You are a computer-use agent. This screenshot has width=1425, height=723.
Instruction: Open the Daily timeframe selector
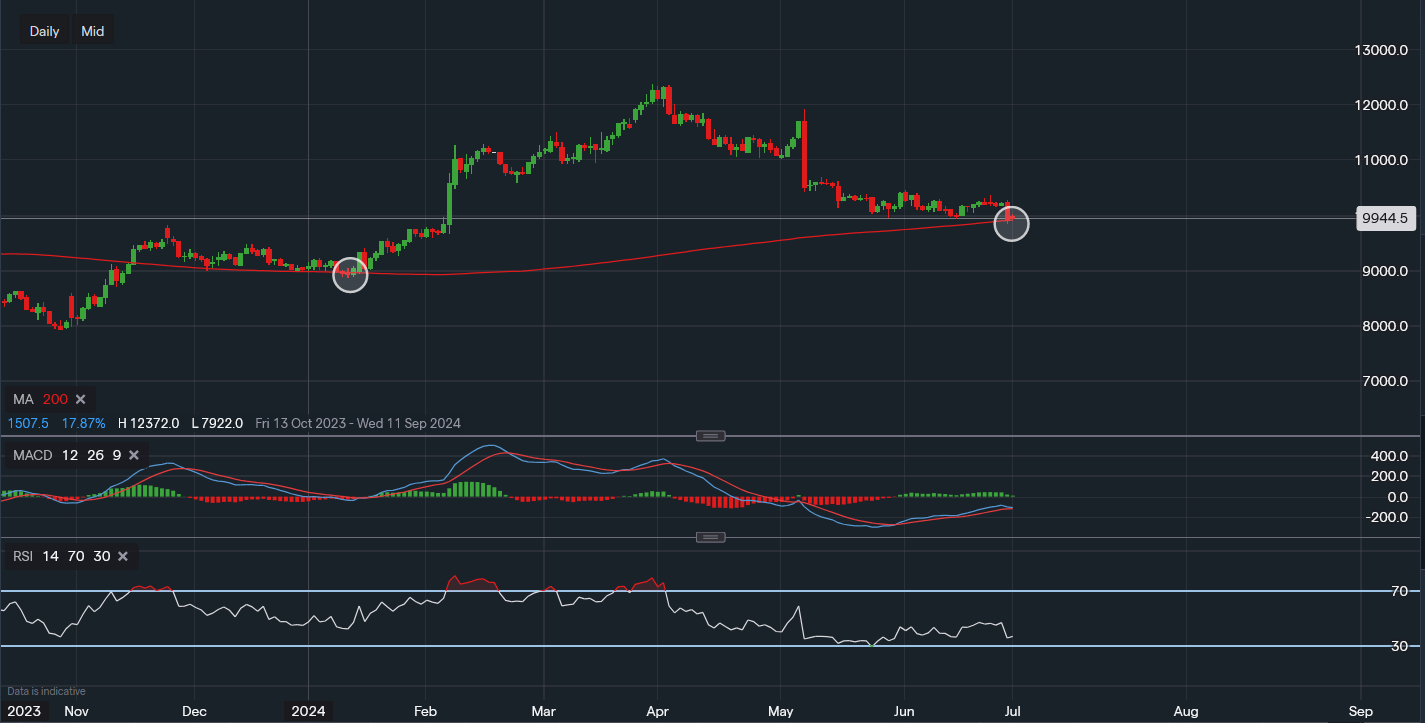click(44, 31)
